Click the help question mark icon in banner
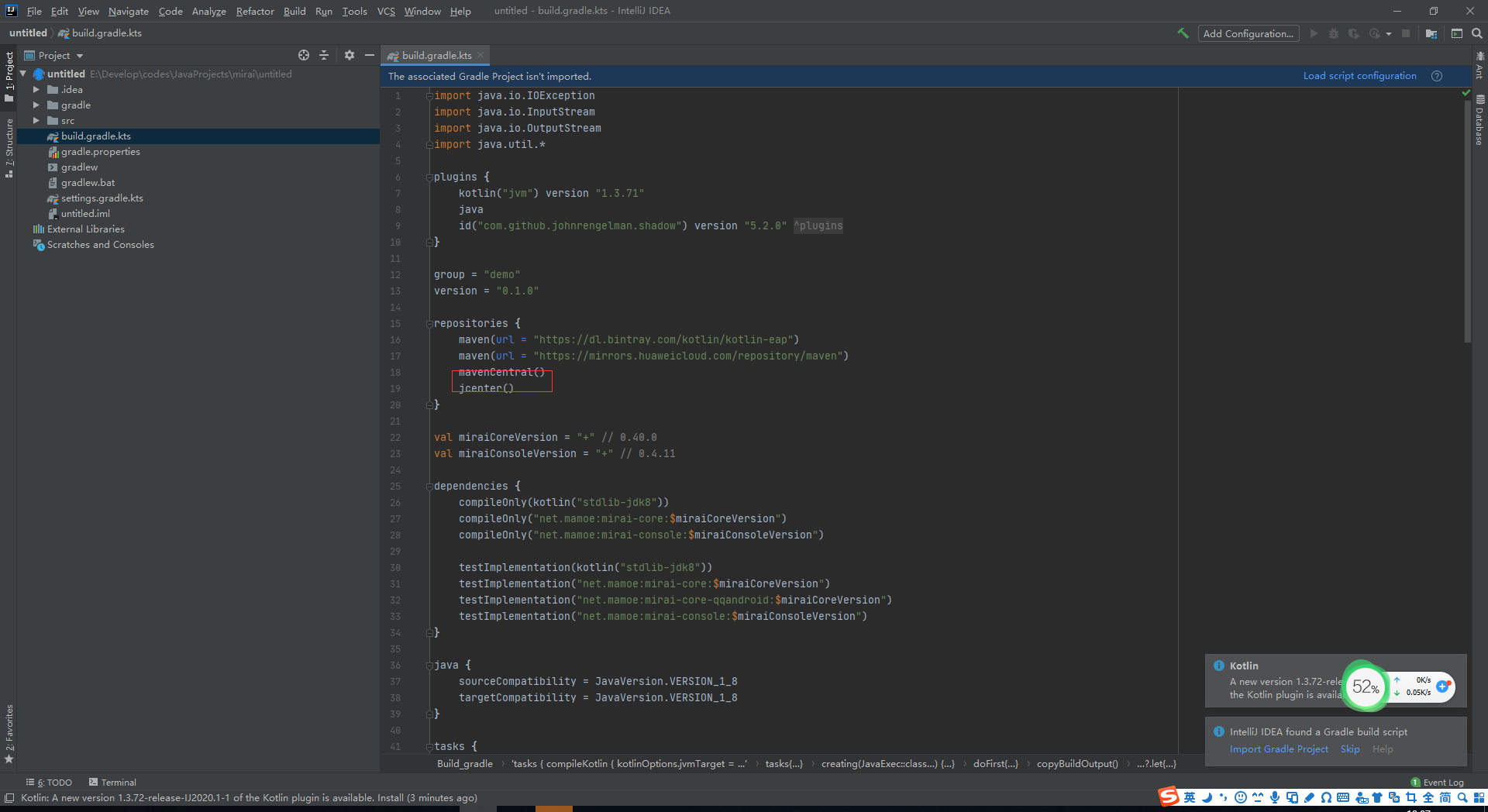 point(1437,76)
